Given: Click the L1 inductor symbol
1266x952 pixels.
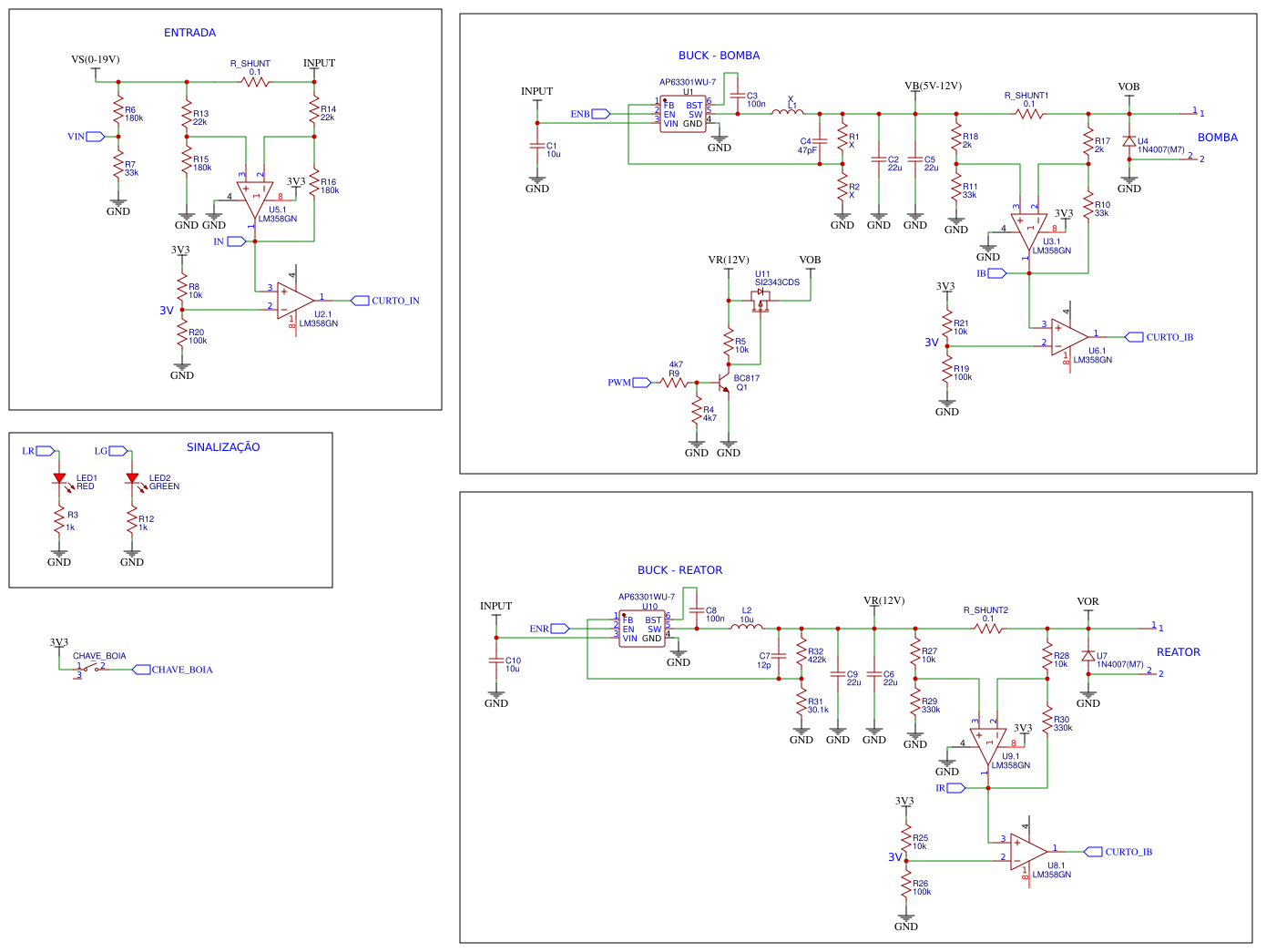Looking at the screenshot, I should tap(788, 112).
